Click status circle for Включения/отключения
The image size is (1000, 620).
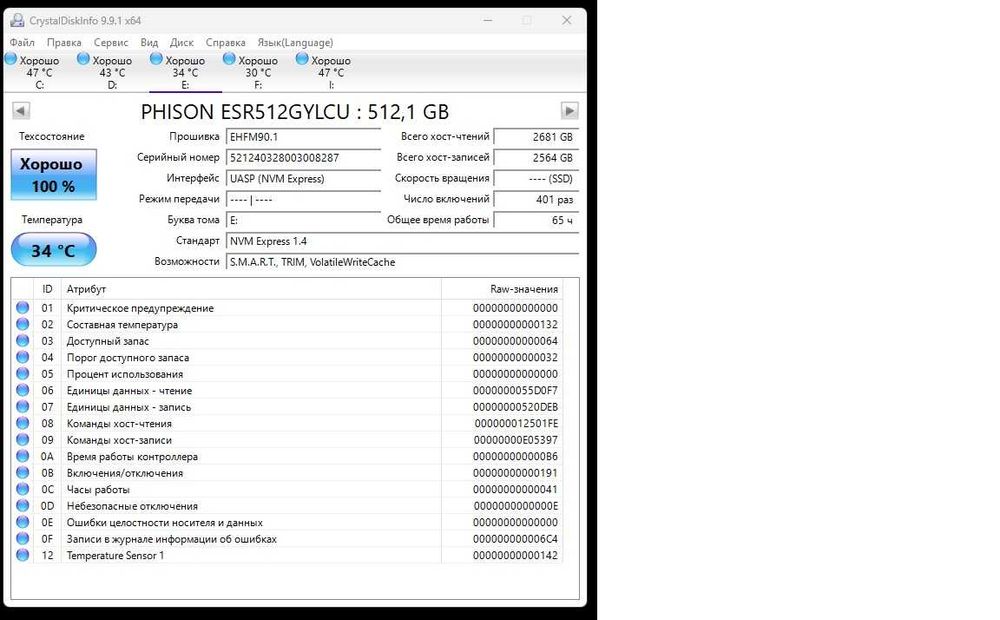(22, 473)
